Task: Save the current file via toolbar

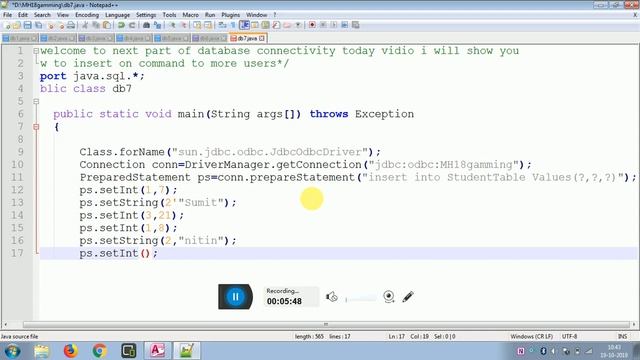Action: pyautogui.click(x=28, y=25)
